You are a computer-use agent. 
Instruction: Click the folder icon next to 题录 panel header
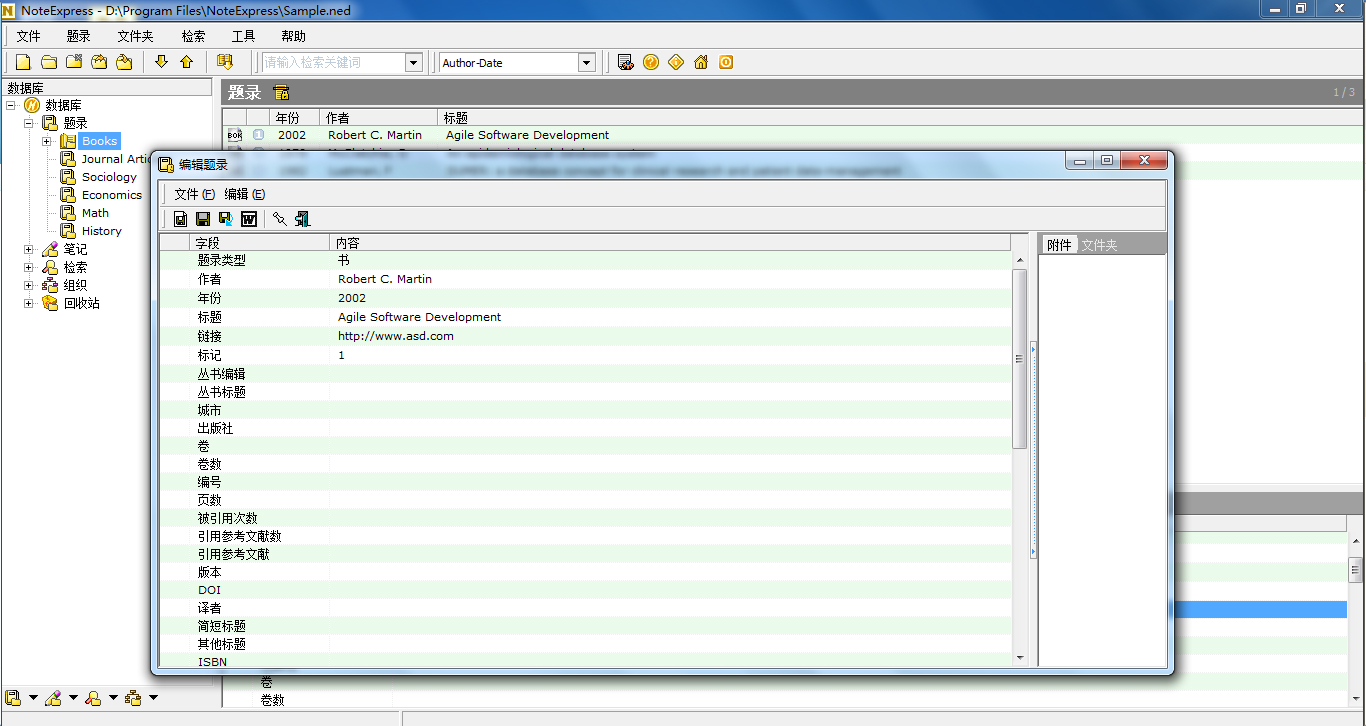click(x=282, y=93)
